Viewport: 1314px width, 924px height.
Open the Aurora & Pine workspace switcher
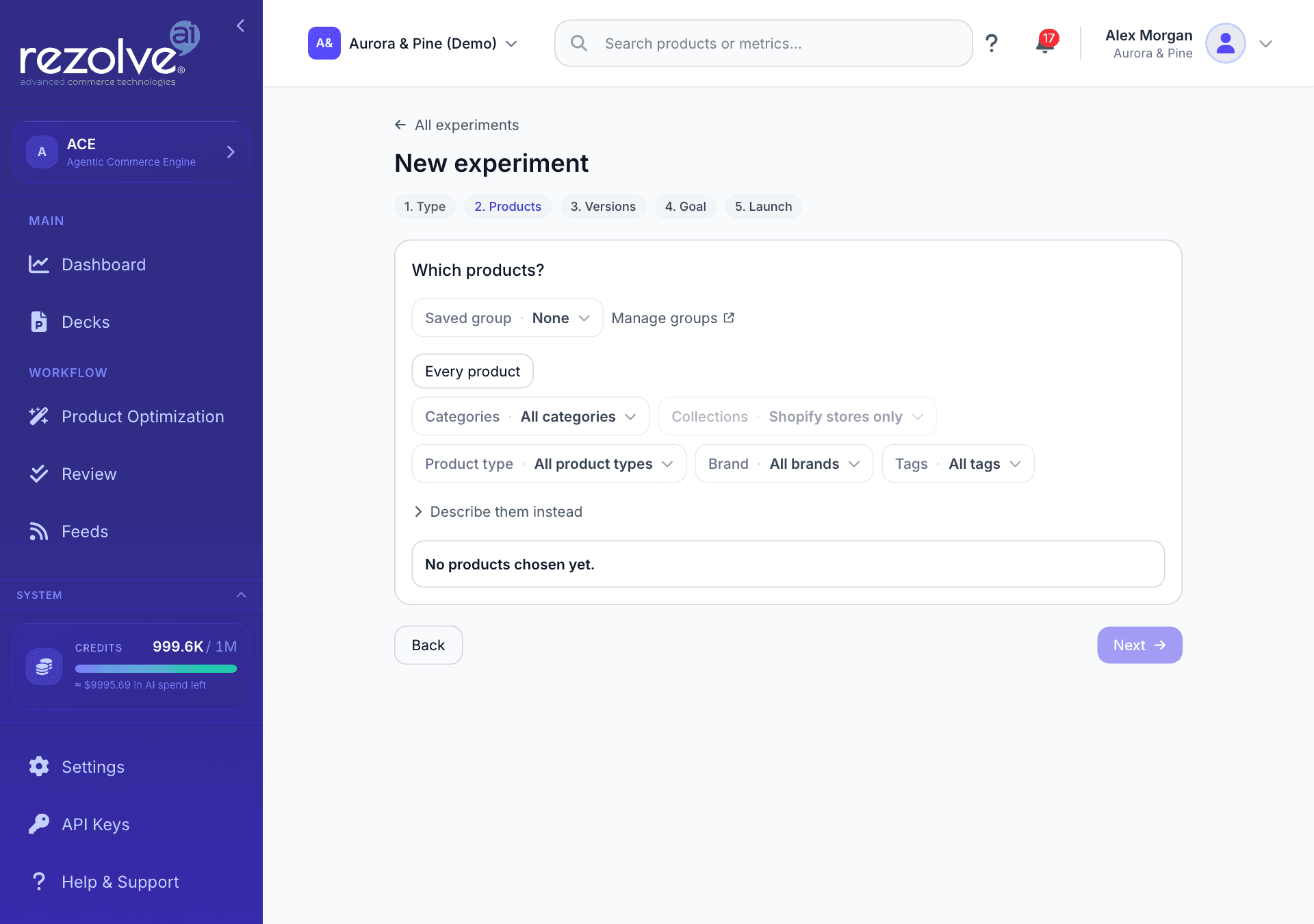click(x=413, y=43)
